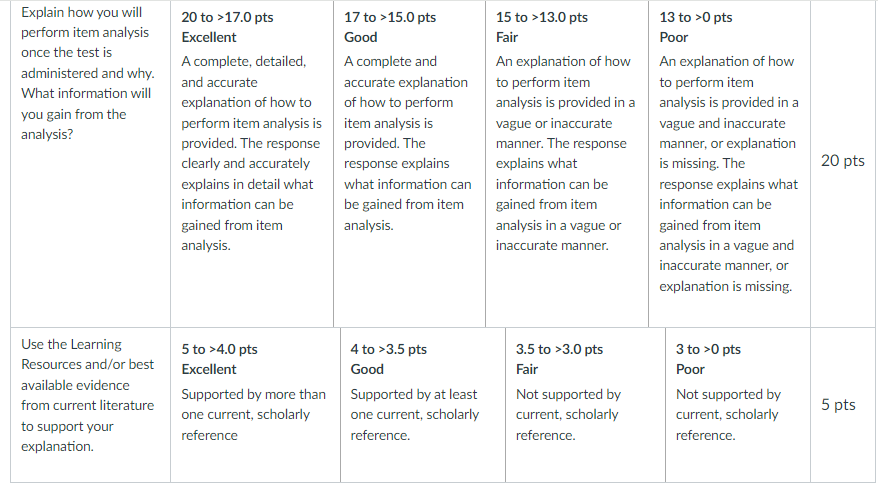Click the 'explanation is missing' Poor description
The height and width of the screenshot is (483, 878).
728,173
